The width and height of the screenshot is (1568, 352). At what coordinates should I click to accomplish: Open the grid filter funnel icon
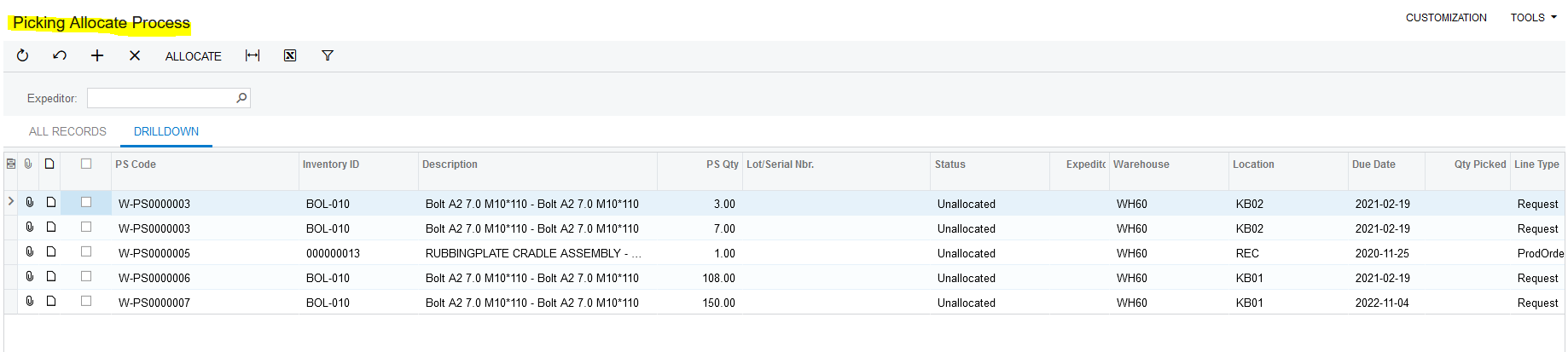(328, 55)
